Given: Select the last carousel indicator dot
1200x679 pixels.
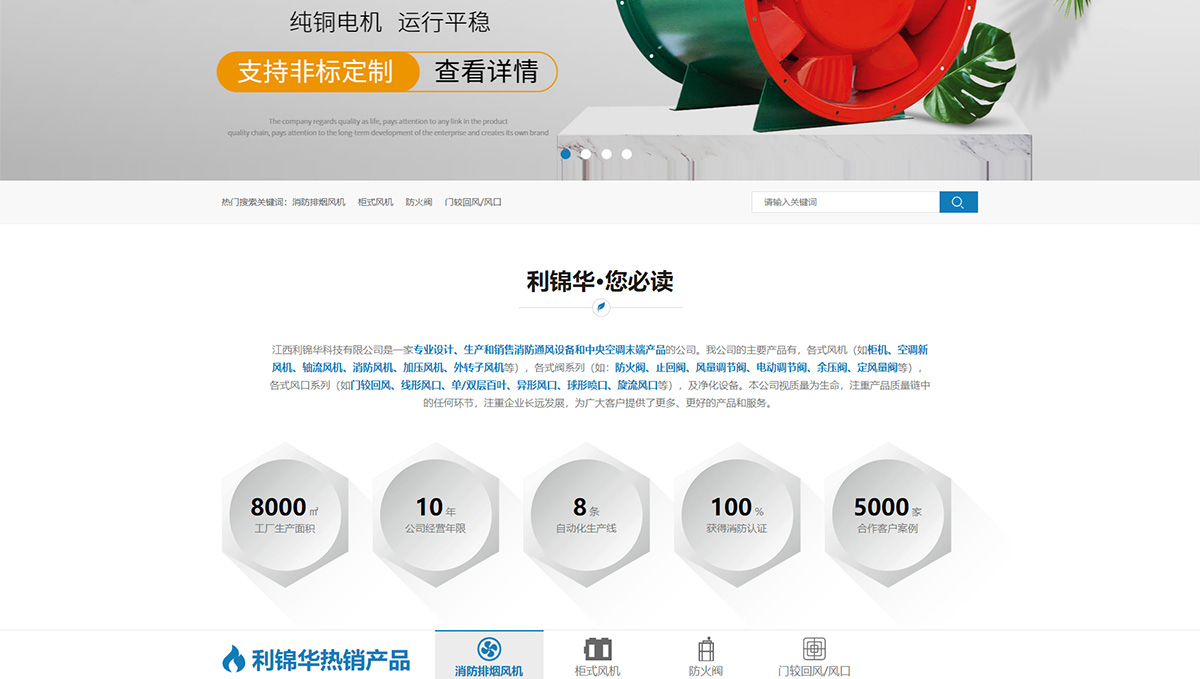Looking at the screenshot, I should pyautogui.click(x=627, y=153).
